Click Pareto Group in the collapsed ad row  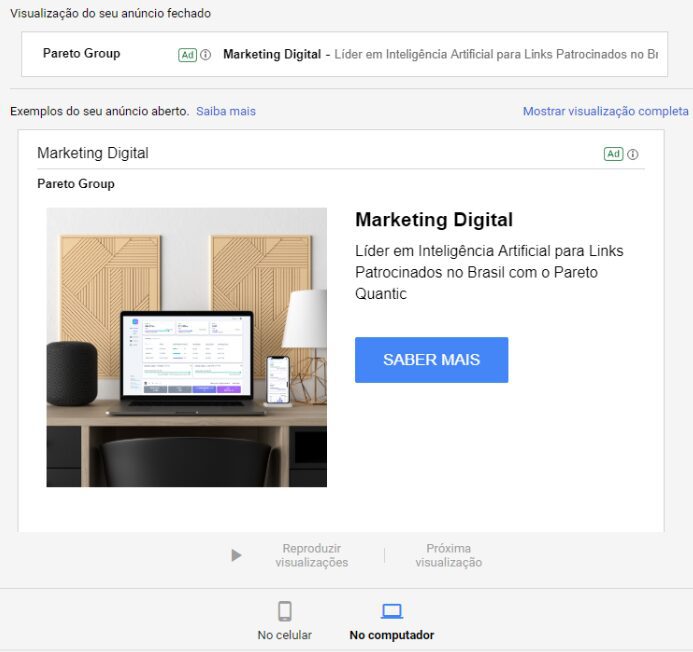pyautogui.click(x=81, y=54)
